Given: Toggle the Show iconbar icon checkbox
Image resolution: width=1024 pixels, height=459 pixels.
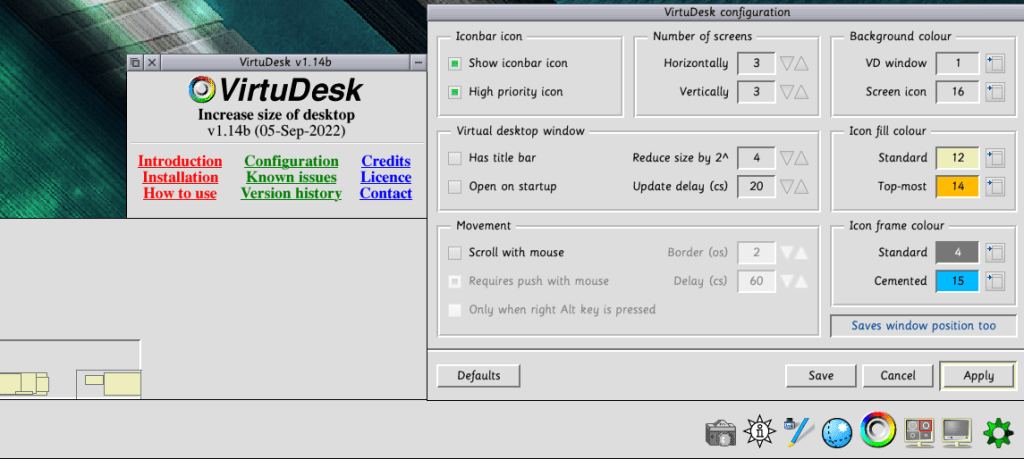Looking at the screenshot, I should point(455,63).
